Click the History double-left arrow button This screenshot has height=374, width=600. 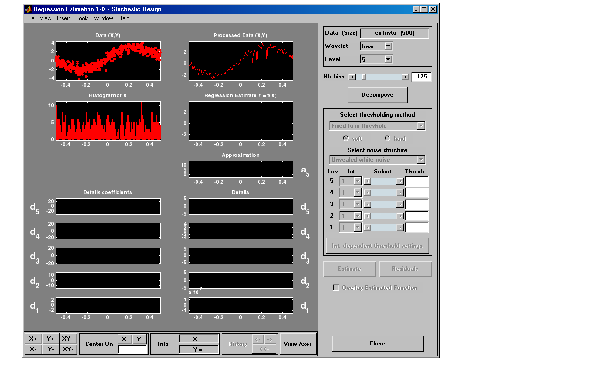pyautogui.click(x=264, y=349)
